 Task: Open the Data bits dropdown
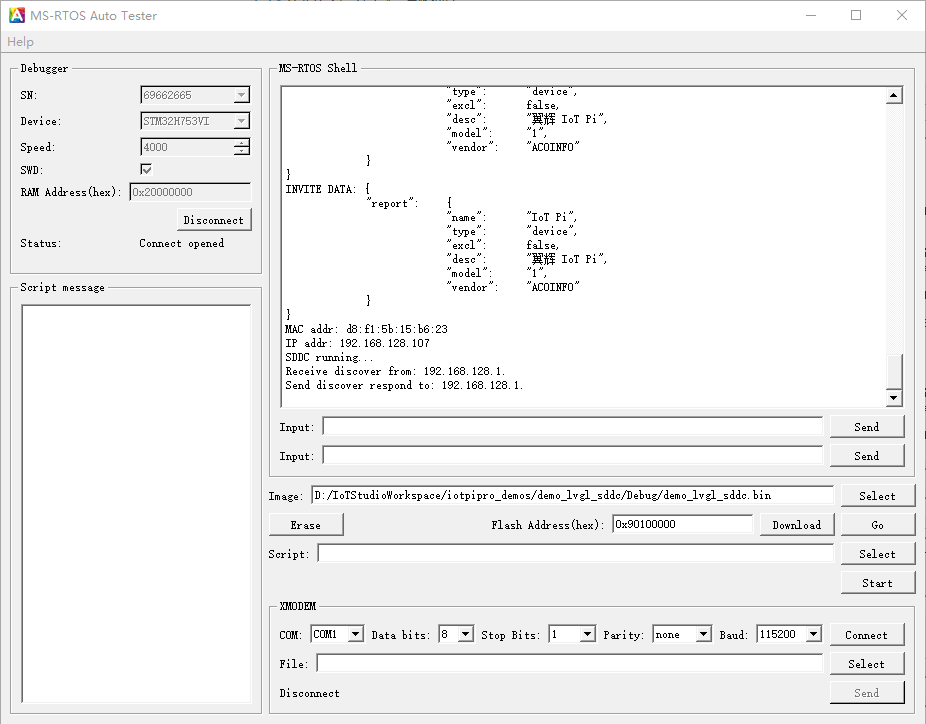point(465,634)
